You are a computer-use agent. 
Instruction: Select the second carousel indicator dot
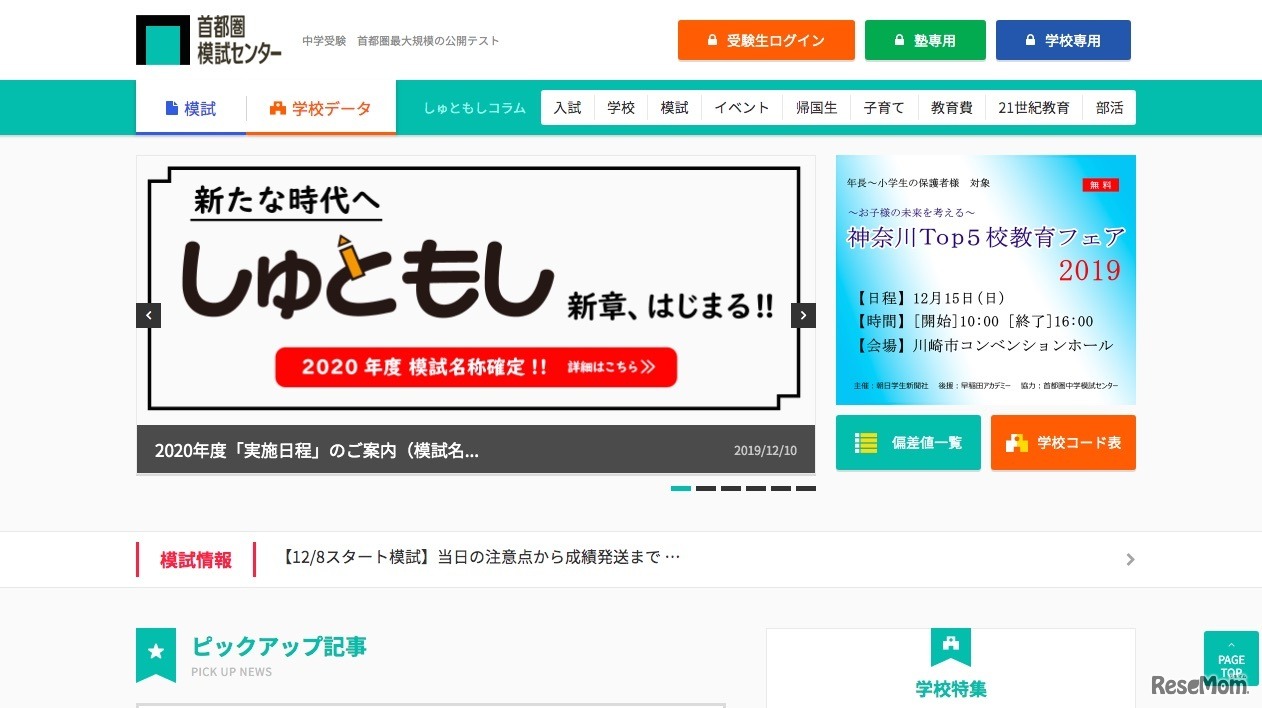pos(706,489)
